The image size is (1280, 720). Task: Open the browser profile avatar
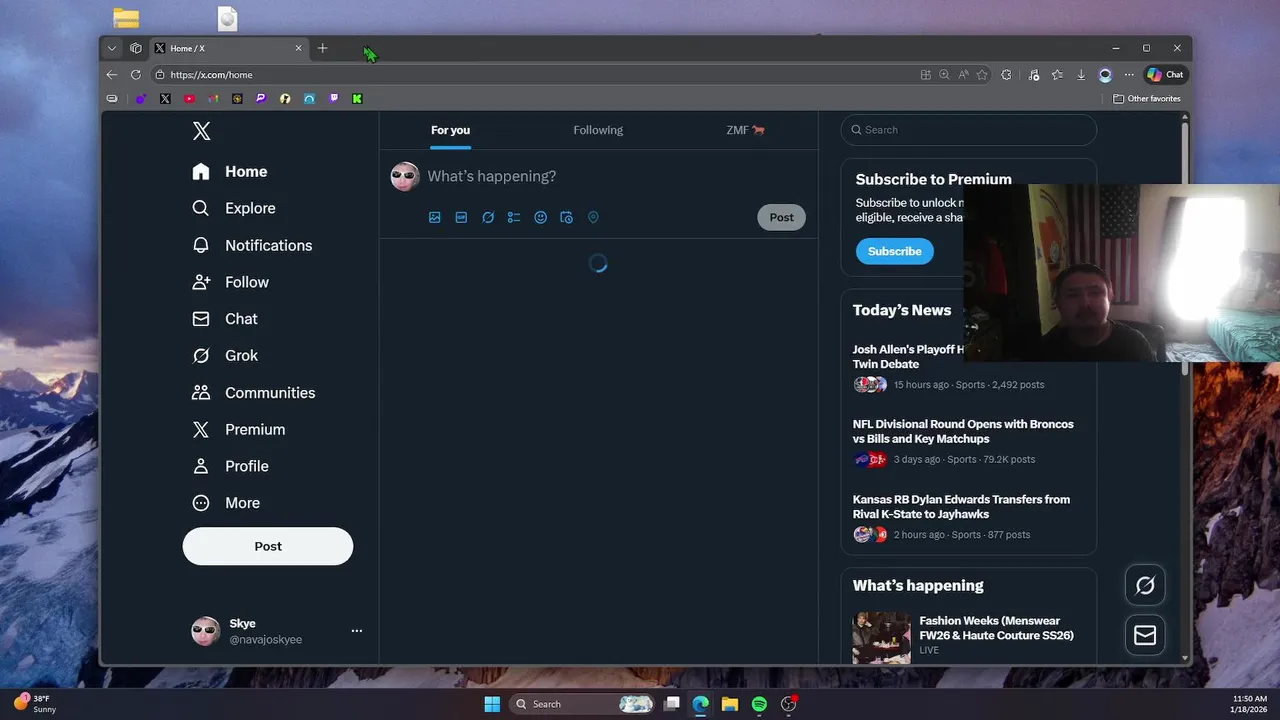(x=1105, y=75)
